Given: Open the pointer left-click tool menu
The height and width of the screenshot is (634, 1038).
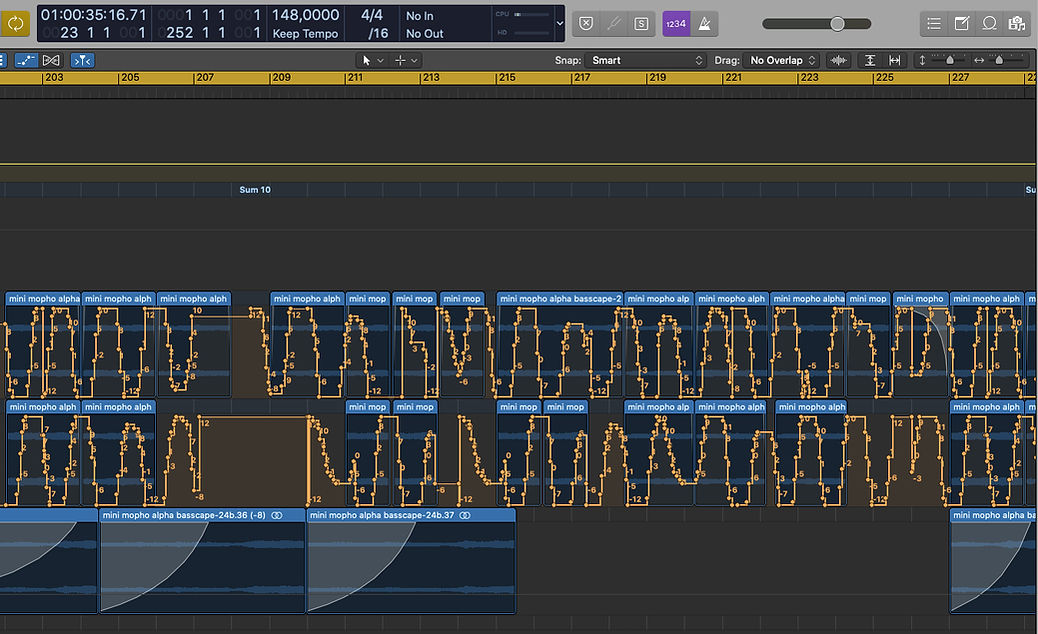Looking at the screenshot, I should [x=380, y=60].
